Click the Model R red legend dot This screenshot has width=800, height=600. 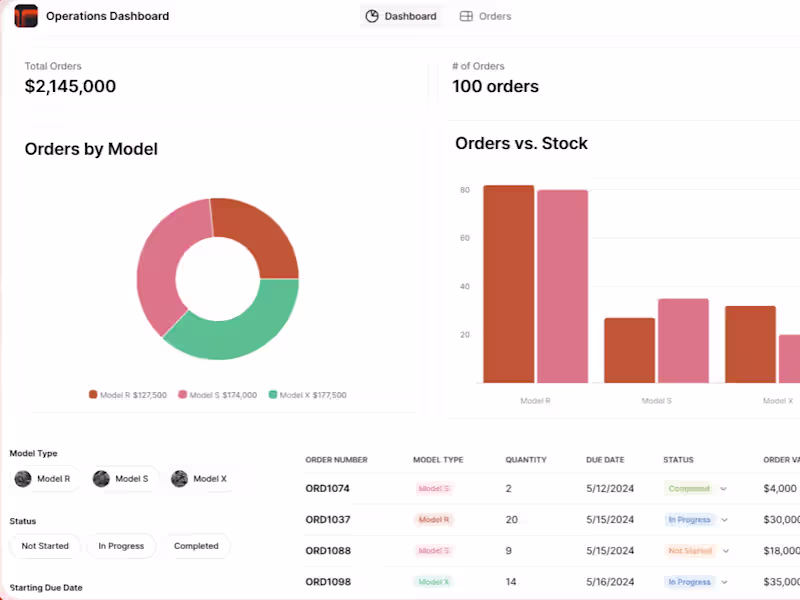(x=95, y=395)
